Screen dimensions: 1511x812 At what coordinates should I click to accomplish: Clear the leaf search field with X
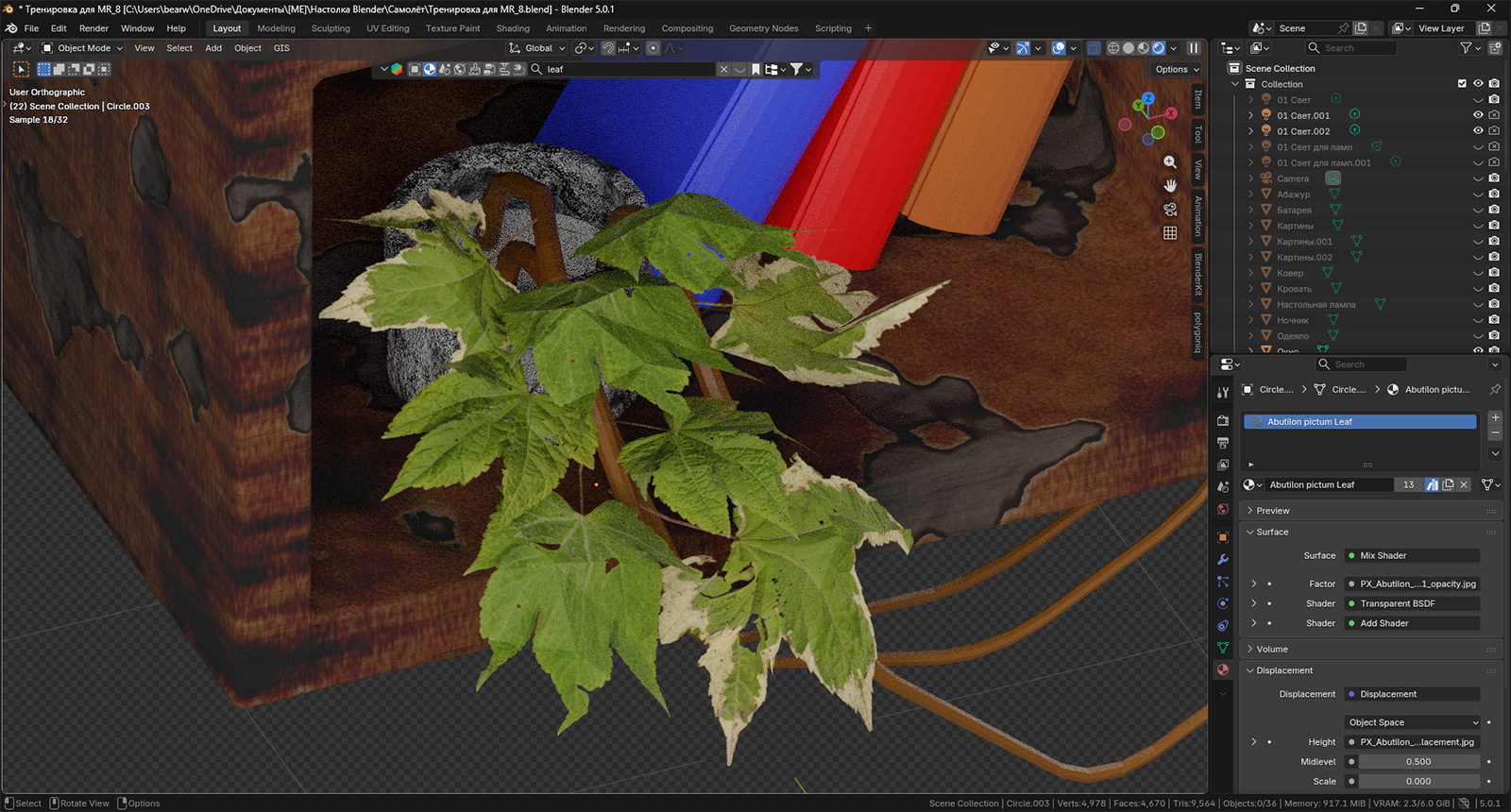coord(723,69)
